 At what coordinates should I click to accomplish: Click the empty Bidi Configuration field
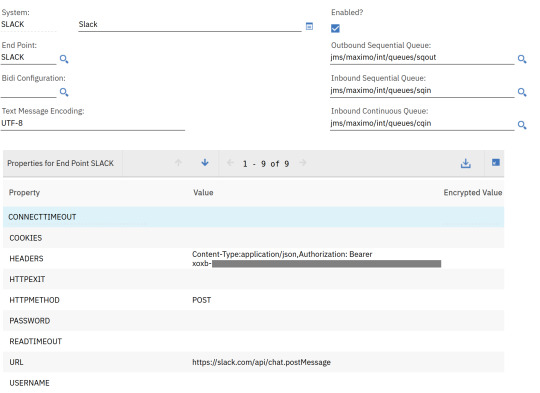tap(28, 91)
